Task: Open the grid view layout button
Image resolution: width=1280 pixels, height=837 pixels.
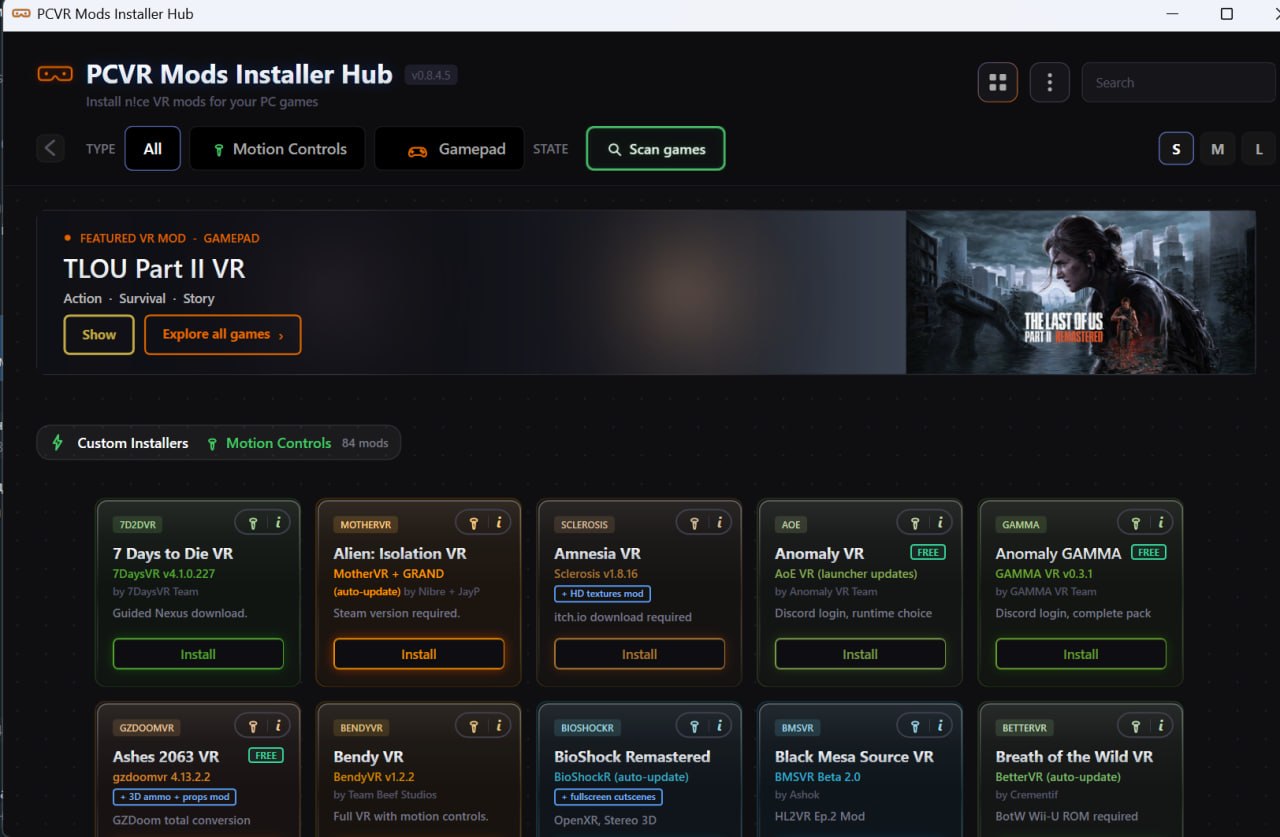Action: point(998,83)
